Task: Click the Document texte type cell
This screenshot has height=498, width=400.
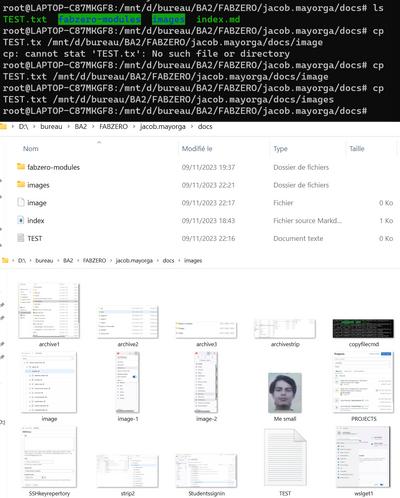Action: pyautogui.click(x=298, y=238)
